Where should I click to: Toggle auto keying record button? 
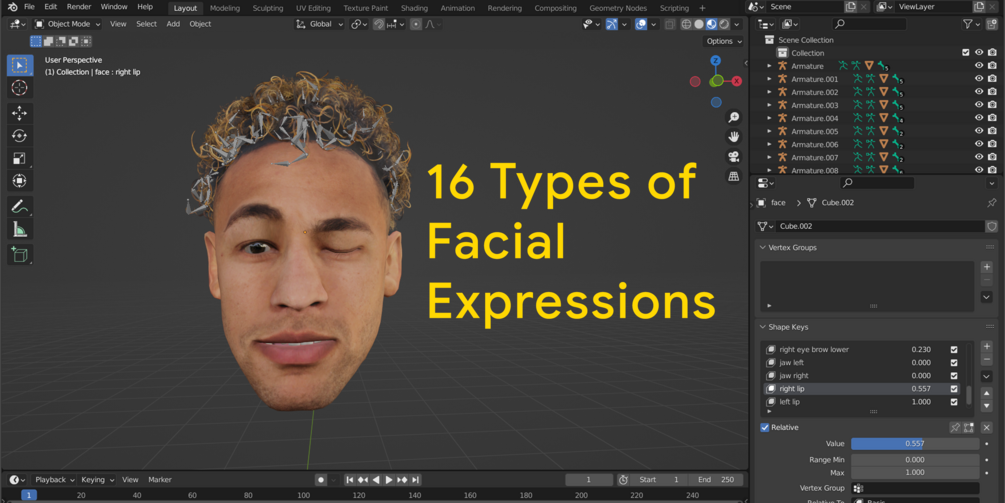click(x=321, y=480)
